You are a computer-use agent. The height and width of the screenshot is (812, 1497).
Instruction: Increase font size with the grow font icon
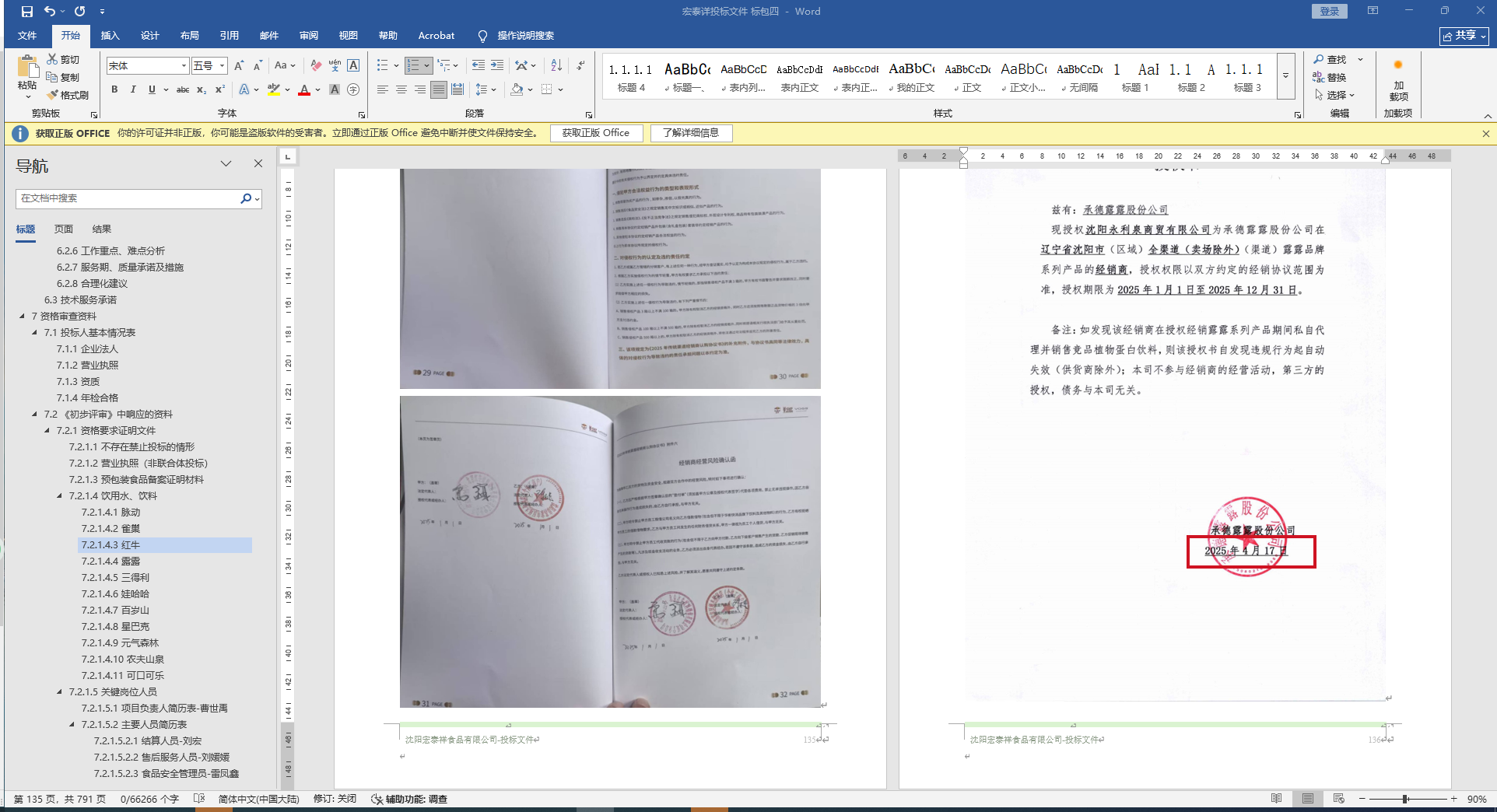tap(239, 65)
